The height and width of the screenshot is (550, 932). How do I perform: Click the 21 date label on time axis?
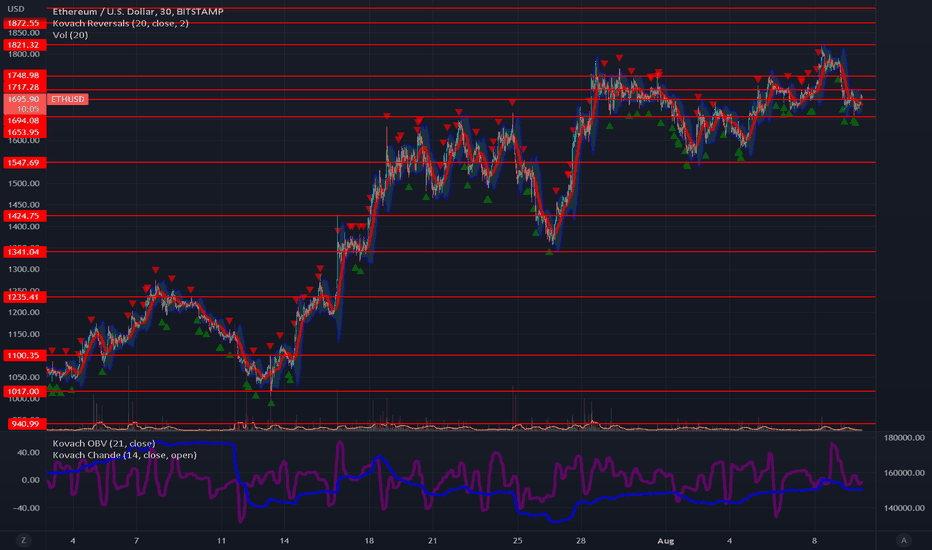[x=432, y=540]
